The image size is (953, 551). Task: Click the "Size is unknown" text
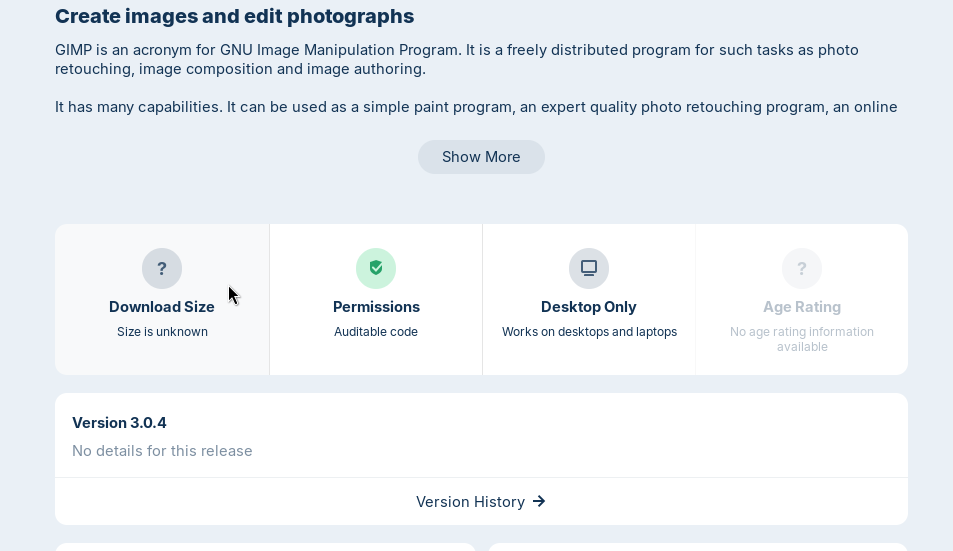tap(162, 332)
